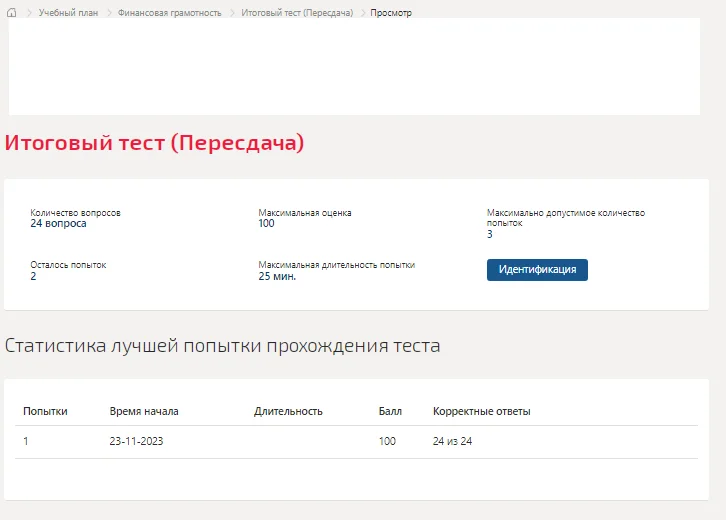726x520 pixels.
Task: Open Итоговый тест (Пересдача) breadcrumb link
Action: [297, 13]
